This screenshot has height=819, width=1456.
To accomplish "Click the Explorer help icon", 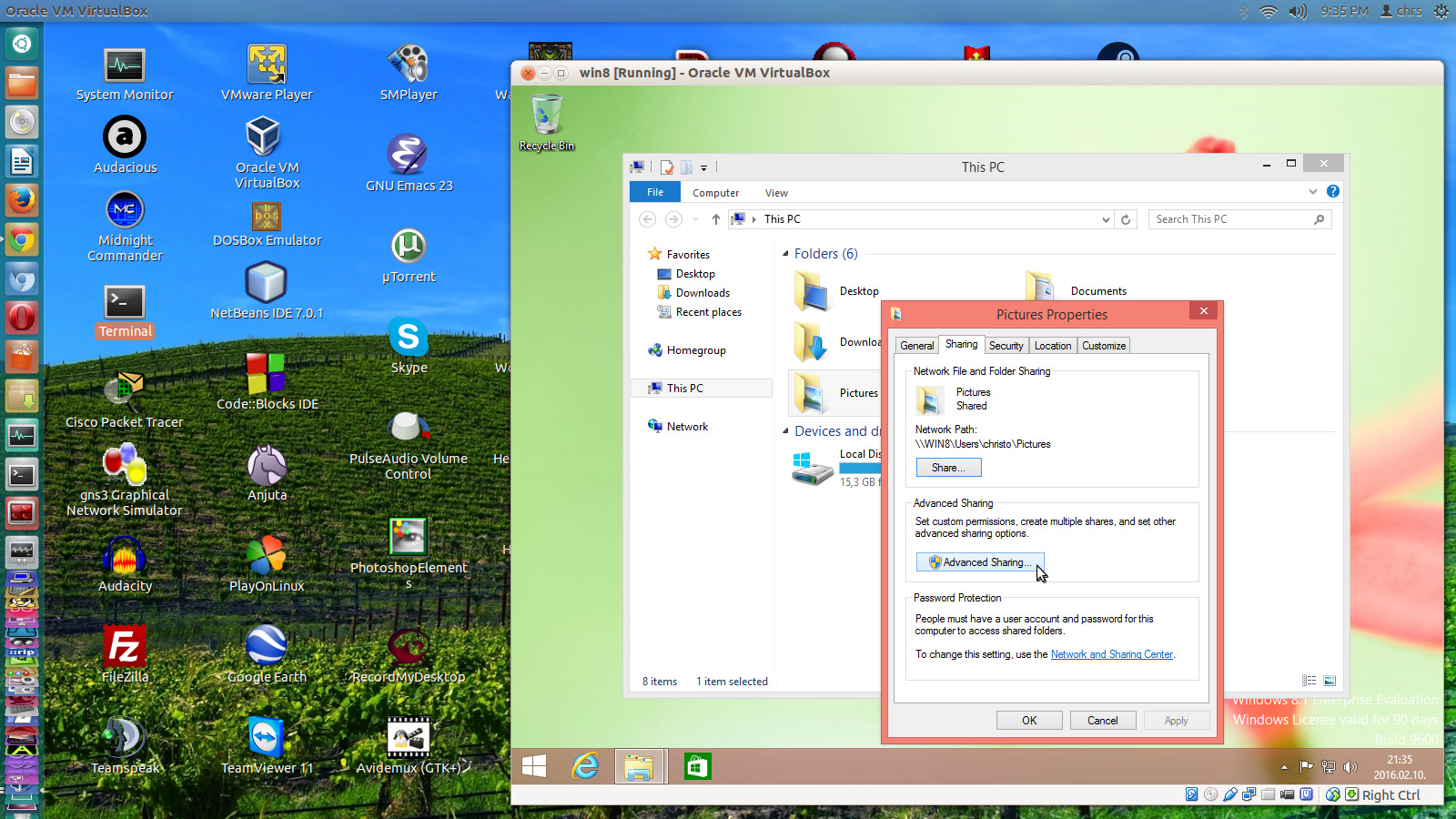I will point(1333,191).
